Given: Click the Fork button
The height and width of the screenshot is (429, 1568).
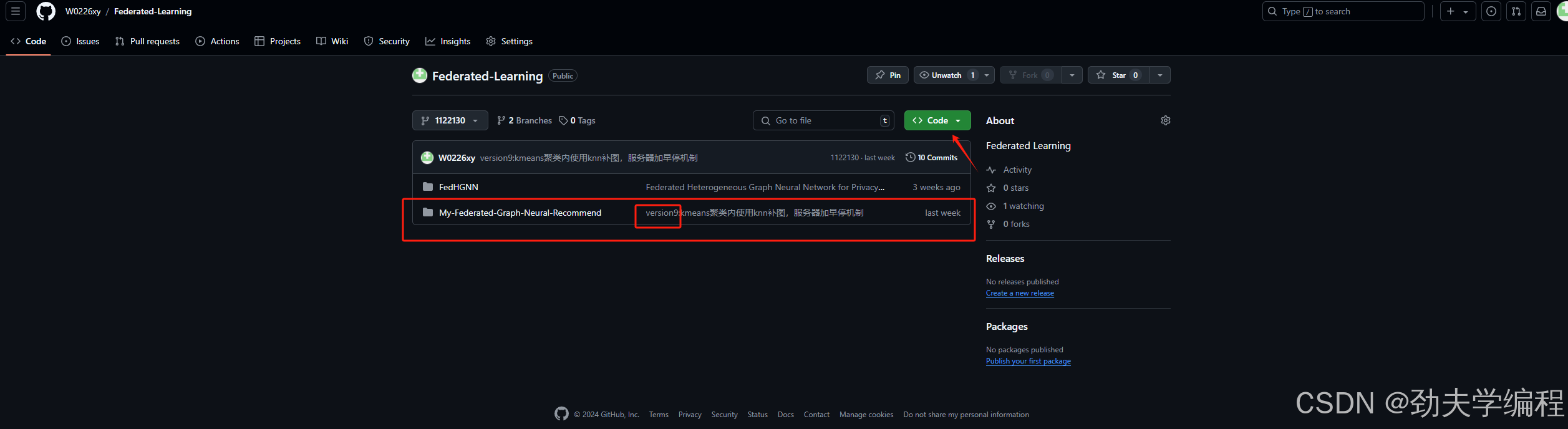Looking at the screenshot, I should [1031, 75].
